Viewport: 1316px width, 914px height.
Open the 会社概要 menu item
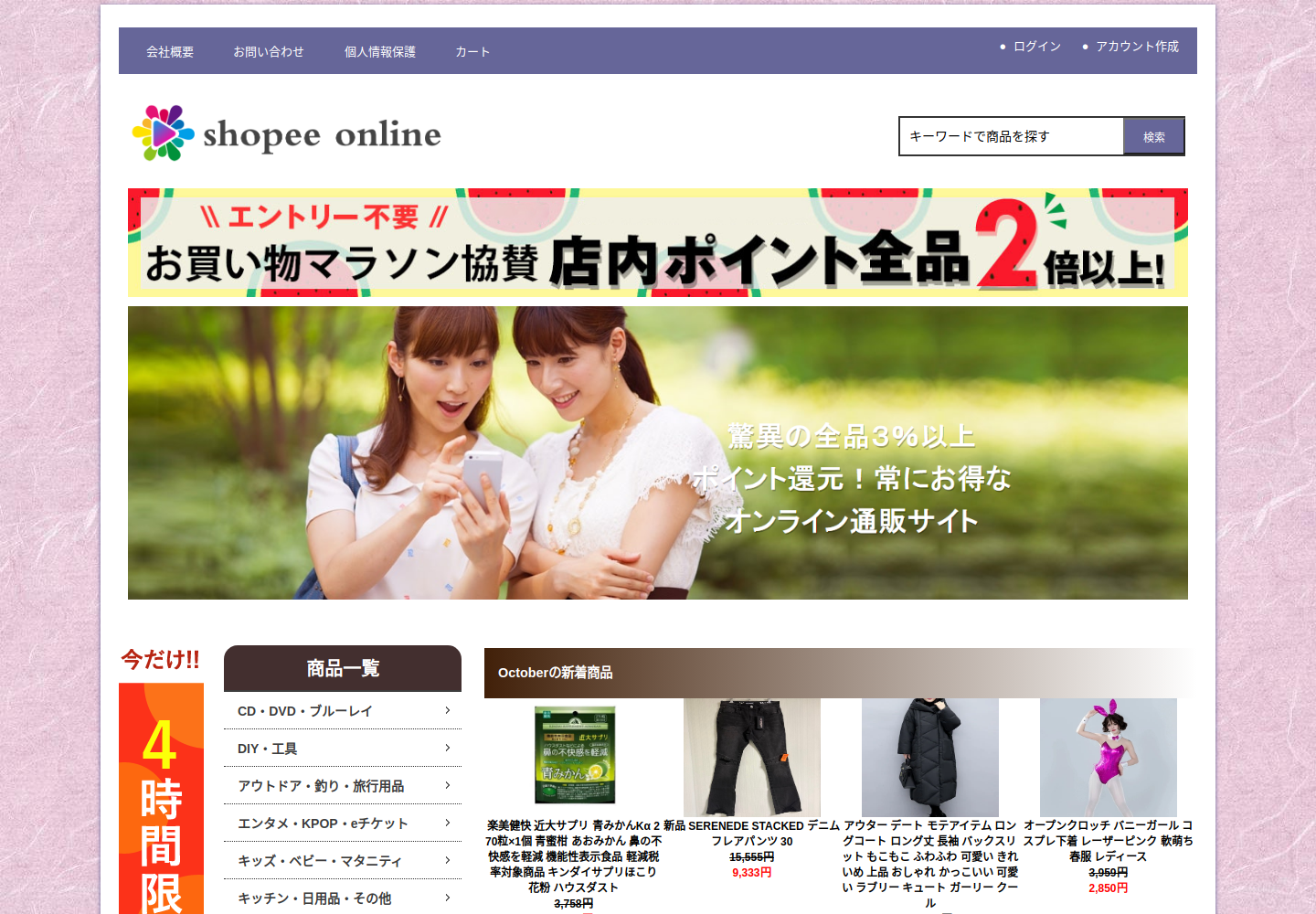tap(170, 52)
